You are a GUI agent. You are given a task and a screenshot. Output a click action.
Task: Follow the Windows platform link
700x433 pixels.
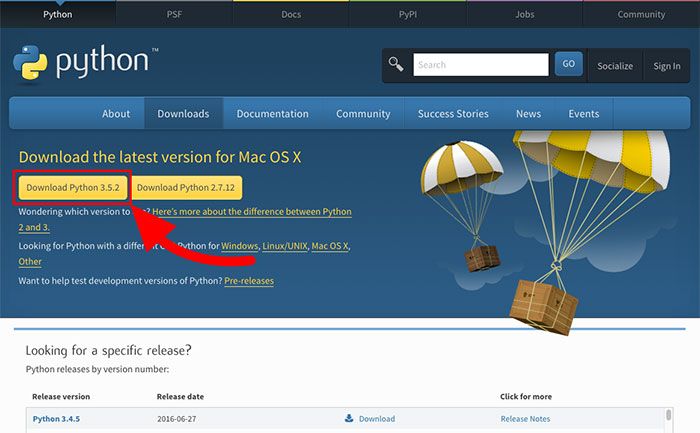click(x=240, y=246)
